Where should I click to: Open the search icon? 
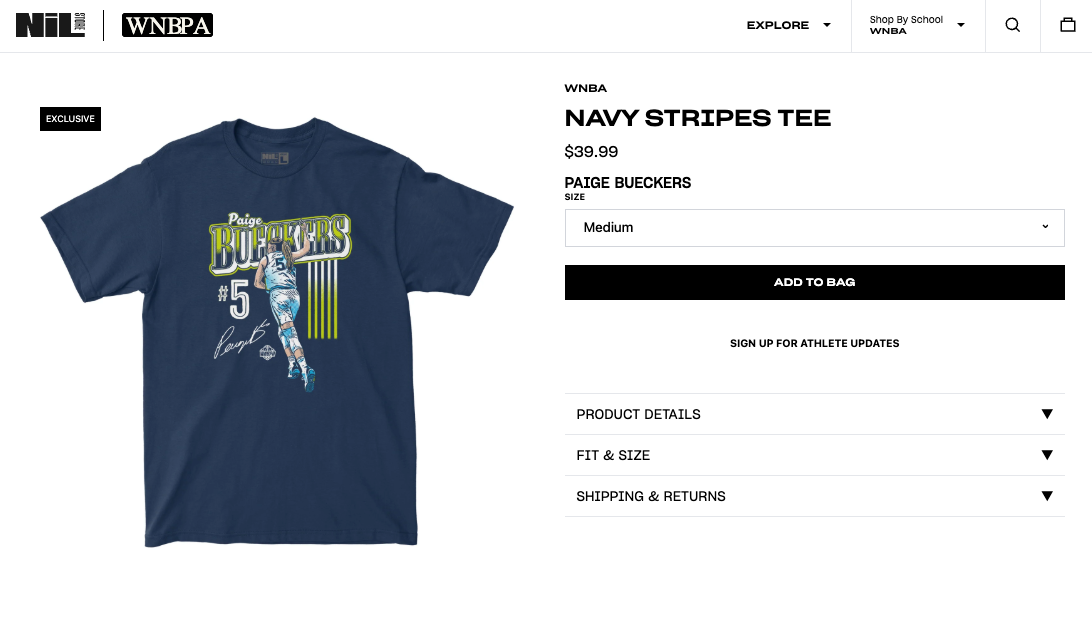click(1012, 25)
